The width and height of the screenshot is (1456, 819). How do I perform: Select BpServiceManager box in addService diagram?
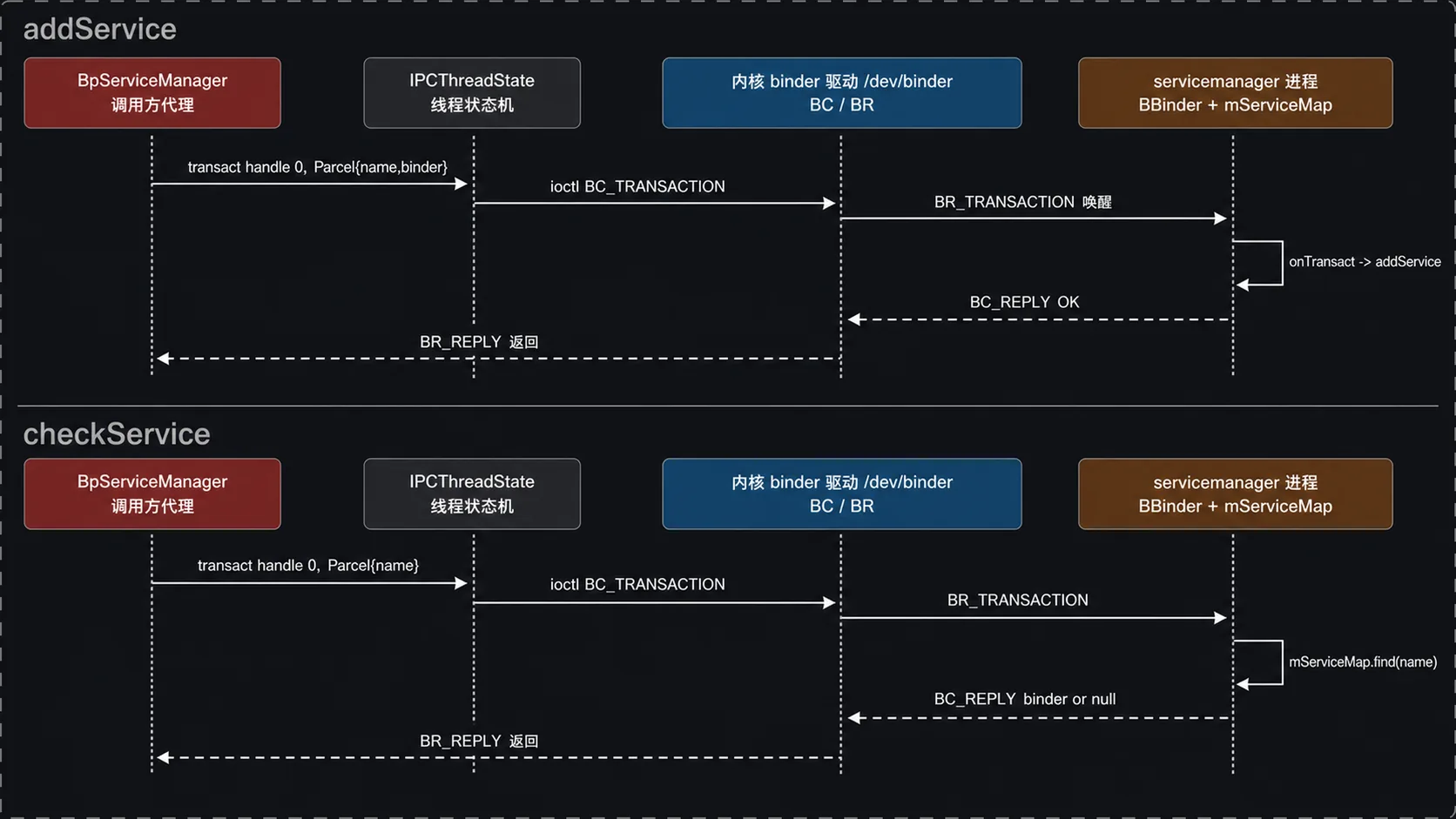point(152,93)
